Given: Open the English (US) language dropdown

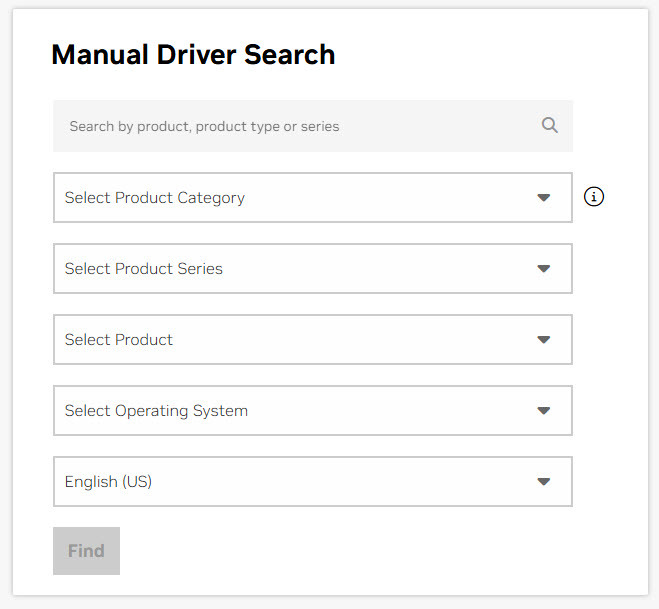Looking at the screenshot, I should 312,482.
